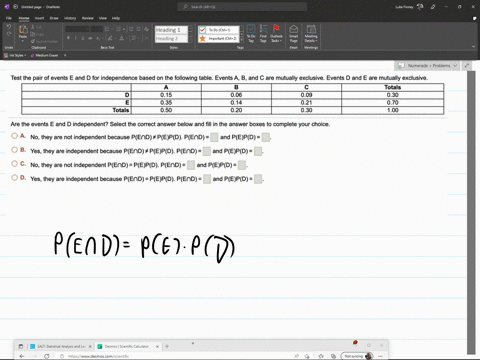Screen dimensions: 480x360
Task: Click the font color icon
Action: pyautogui.click(x=122, y=38)
